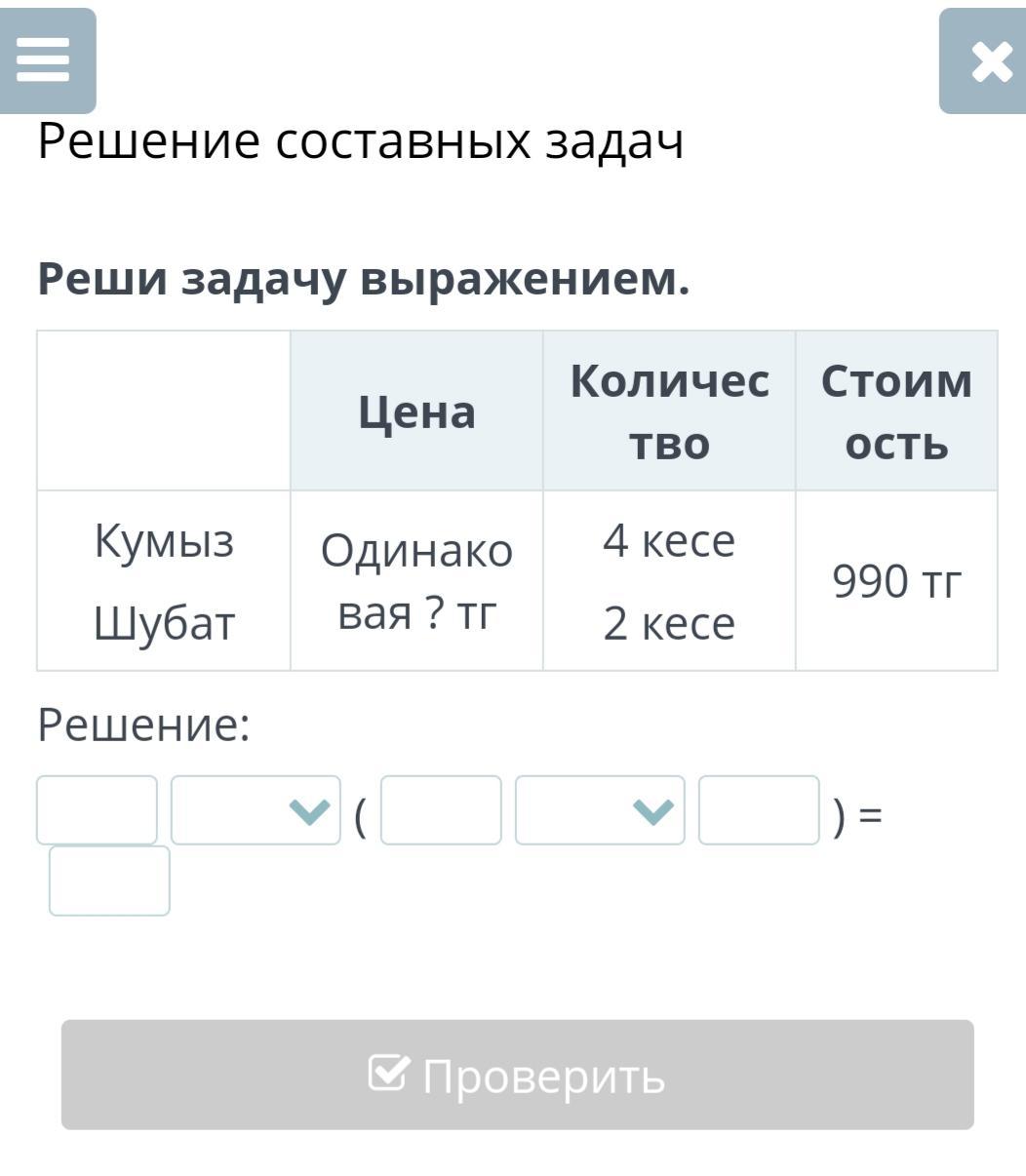Click the Одинаковая ? тг price cell
Image resolution: width=1026 pixels, height=1176 pixels.
click(416, 581)
